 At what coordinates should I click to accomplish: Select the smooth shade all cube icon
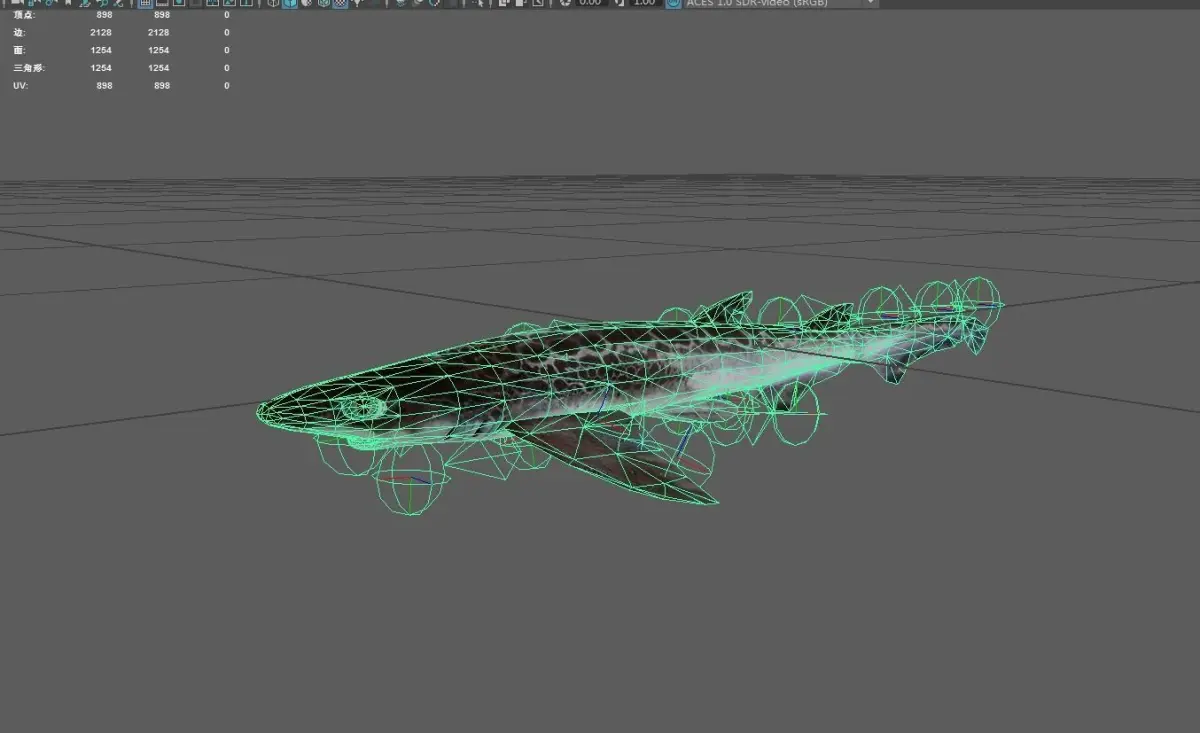[290, 4]
